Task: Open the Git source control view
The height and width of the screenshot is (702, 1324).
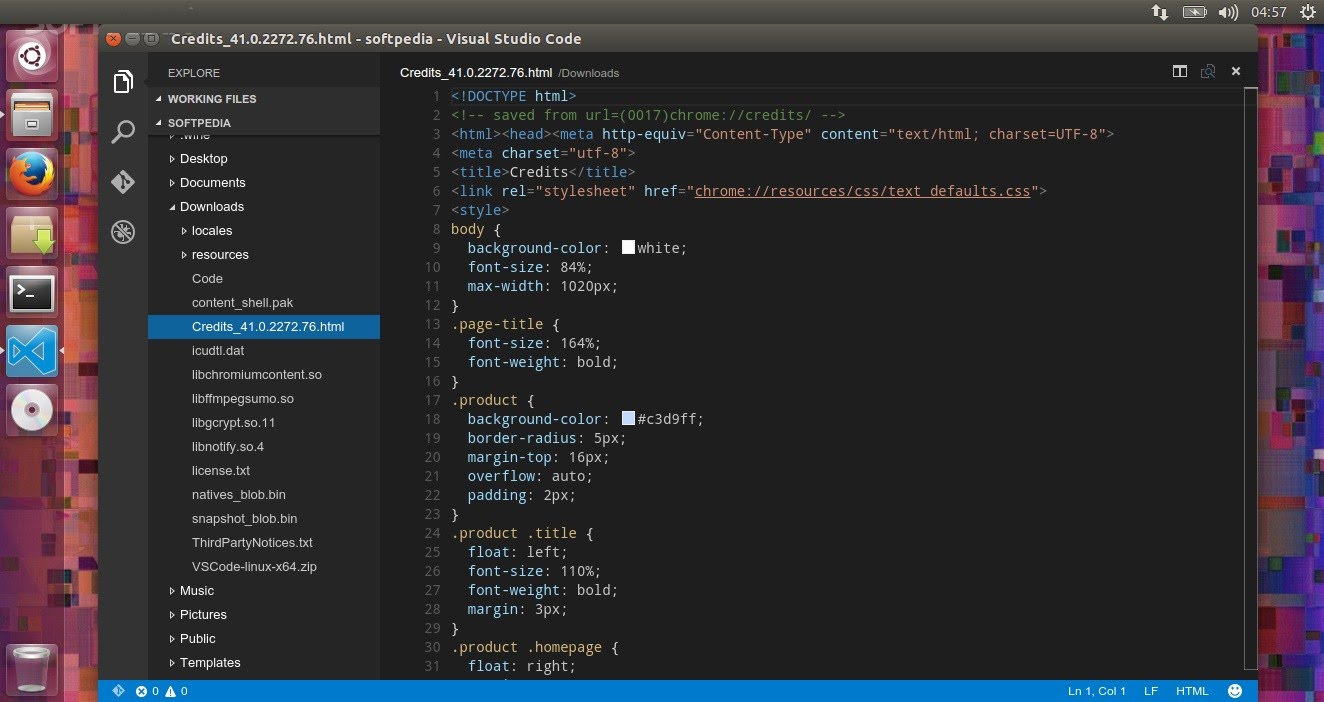Action: tap(123, 182)
